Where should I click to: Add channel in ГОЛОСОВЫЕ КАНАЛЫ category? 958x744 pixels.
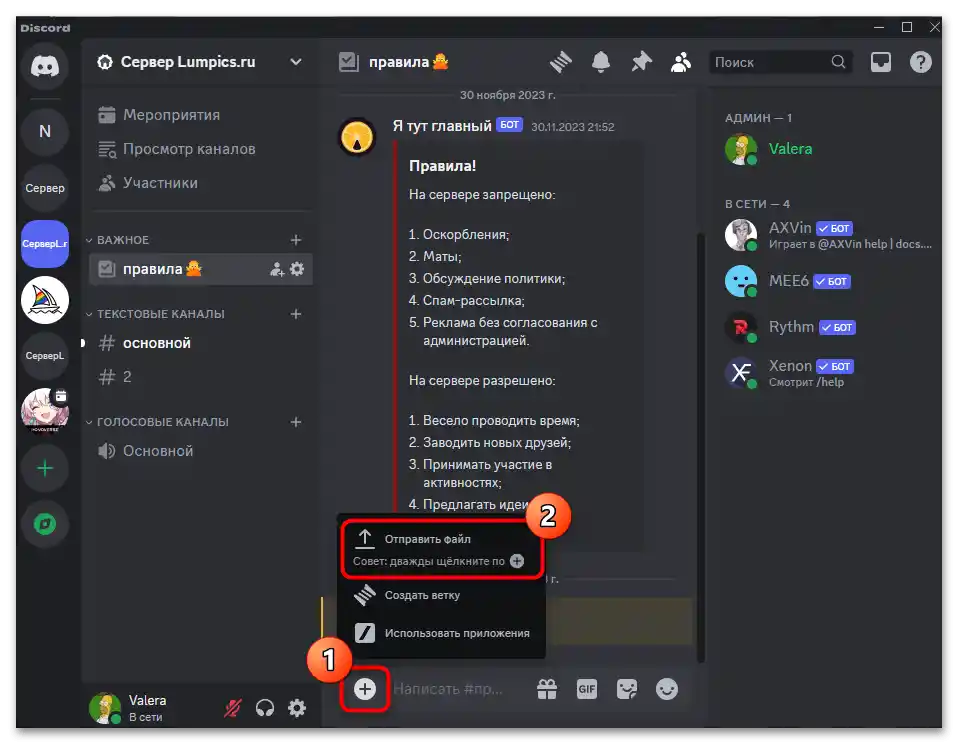point(296,422)
